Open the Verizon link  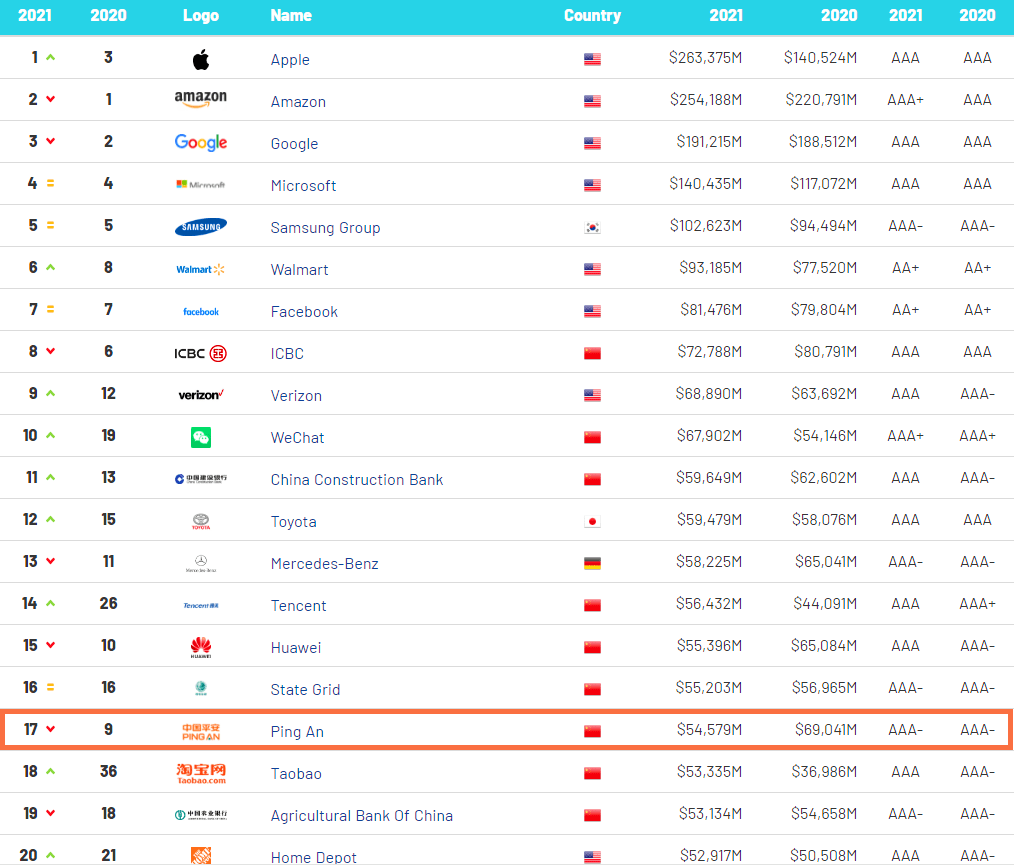[x=295, y=394]
